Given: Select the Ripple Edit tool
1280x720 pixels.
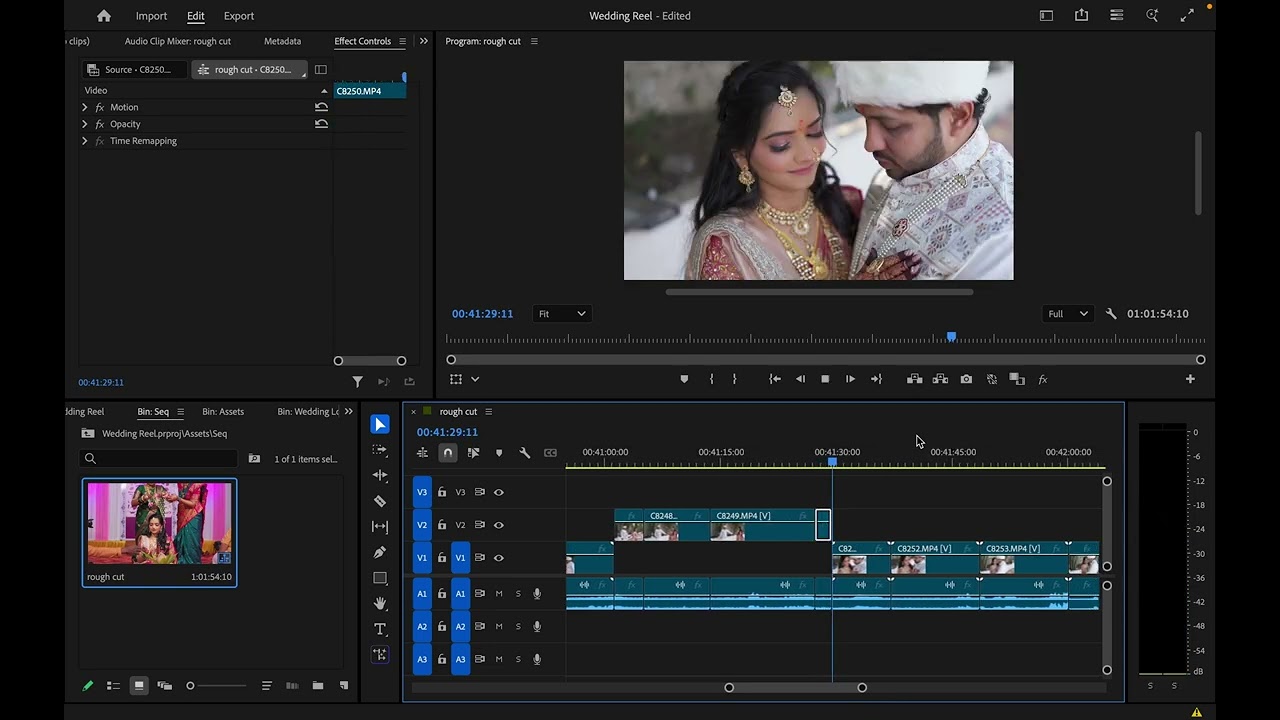Looking at the screenshot, I should coord(380,475).
